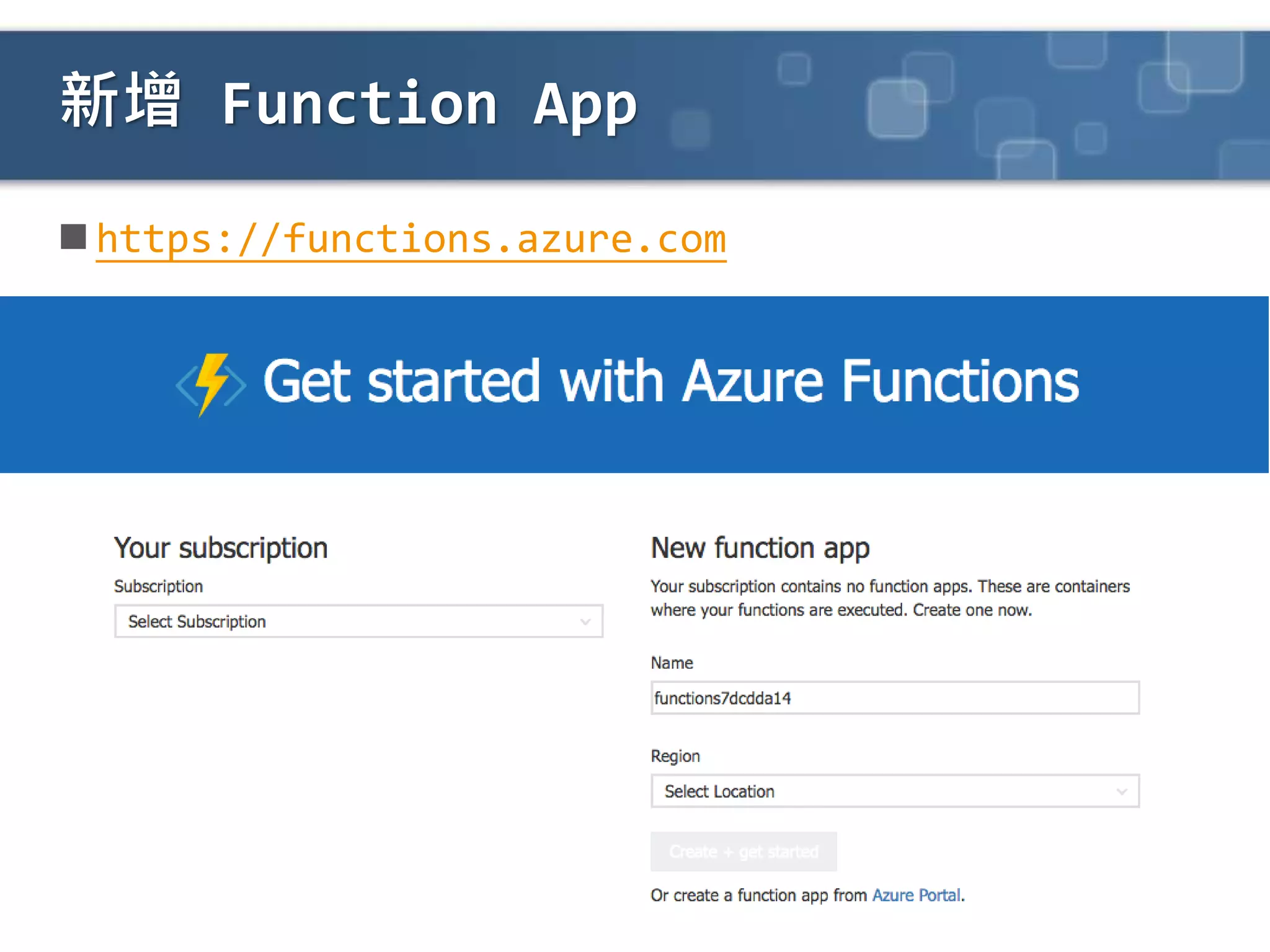The height and width of the screenshot is (952, 1270).
Task: Focus the Name field containing functions7dcdda14
Action: [895, 698]
